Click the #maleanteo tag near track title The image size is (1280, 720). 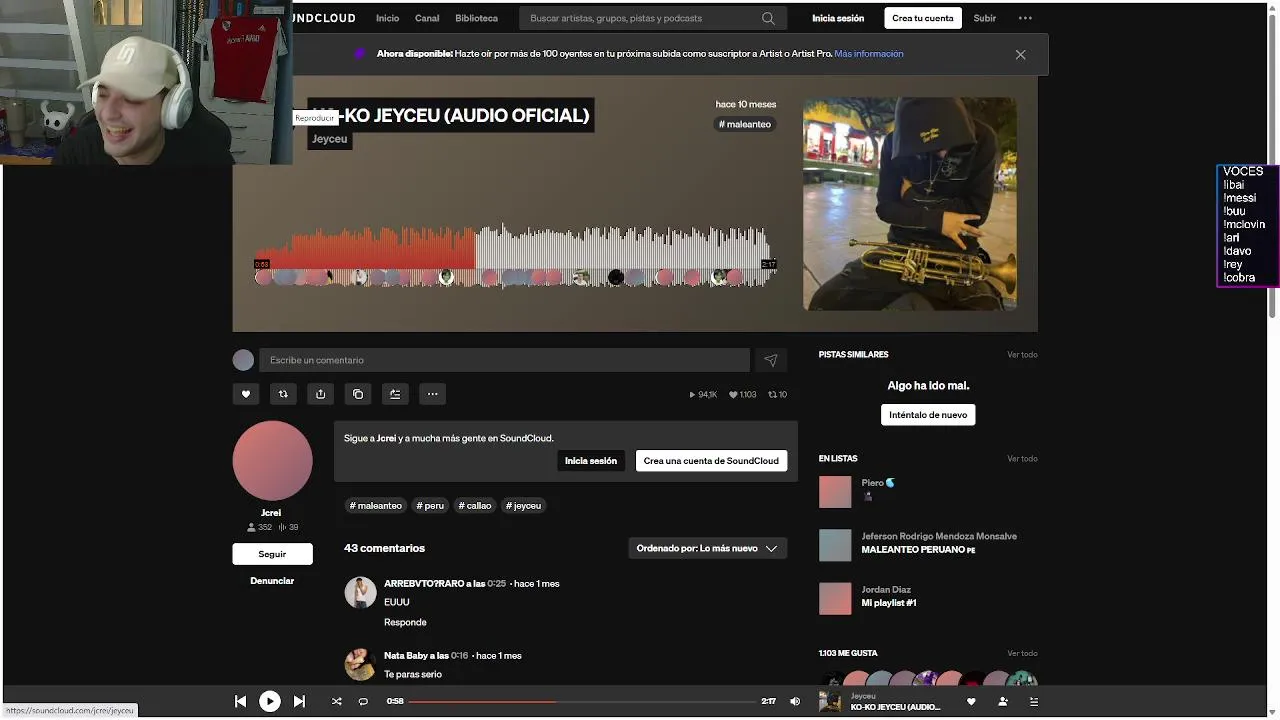[x=745, y=124]
